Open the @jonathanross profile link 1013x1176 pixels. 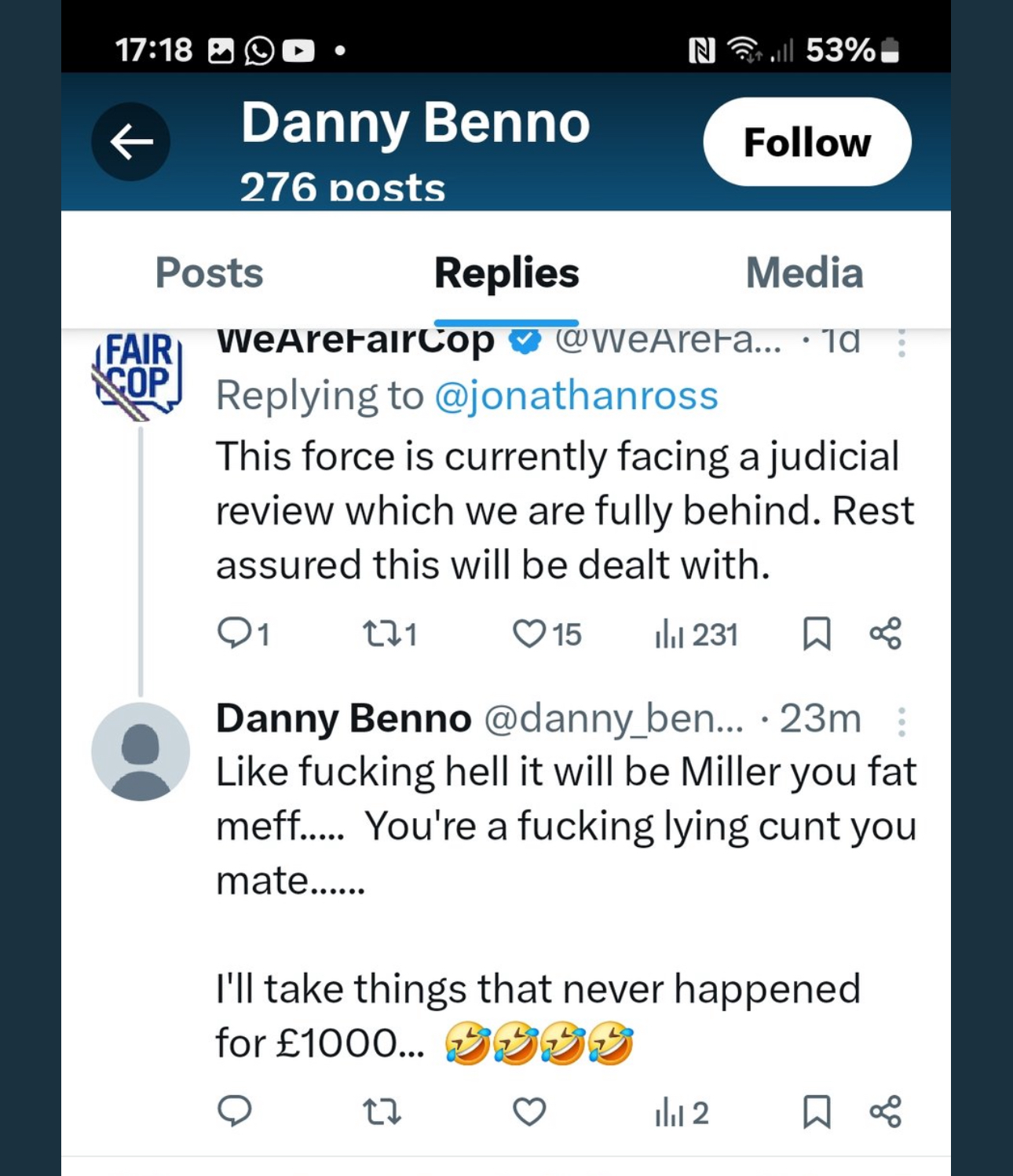point(576,395)
